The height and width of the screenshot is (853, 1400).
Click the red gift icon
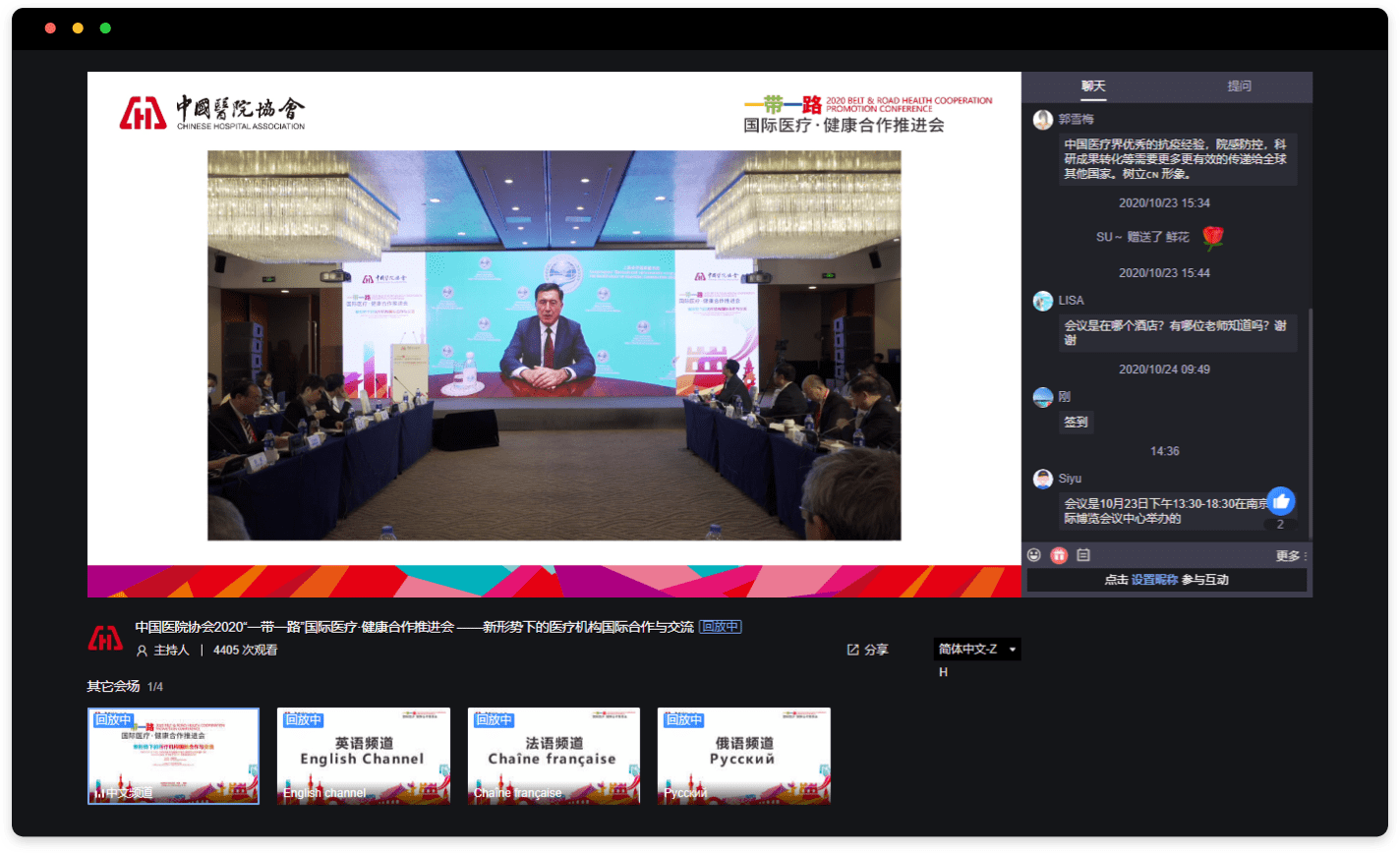pos(1059,555)
